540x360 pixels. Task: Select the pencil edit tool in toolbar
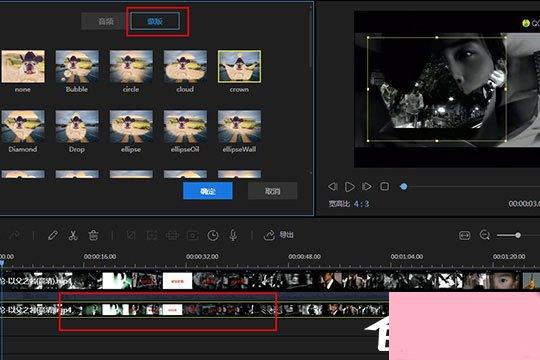pos(53,235)
